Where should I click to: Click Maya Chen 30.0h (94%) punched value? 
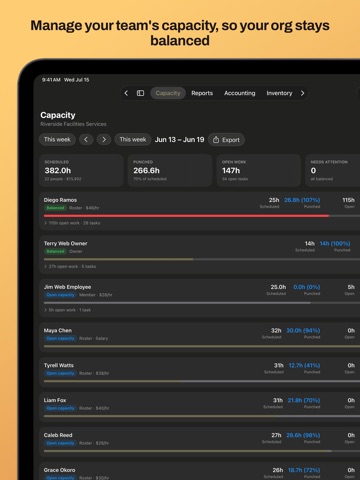[303, 330]
